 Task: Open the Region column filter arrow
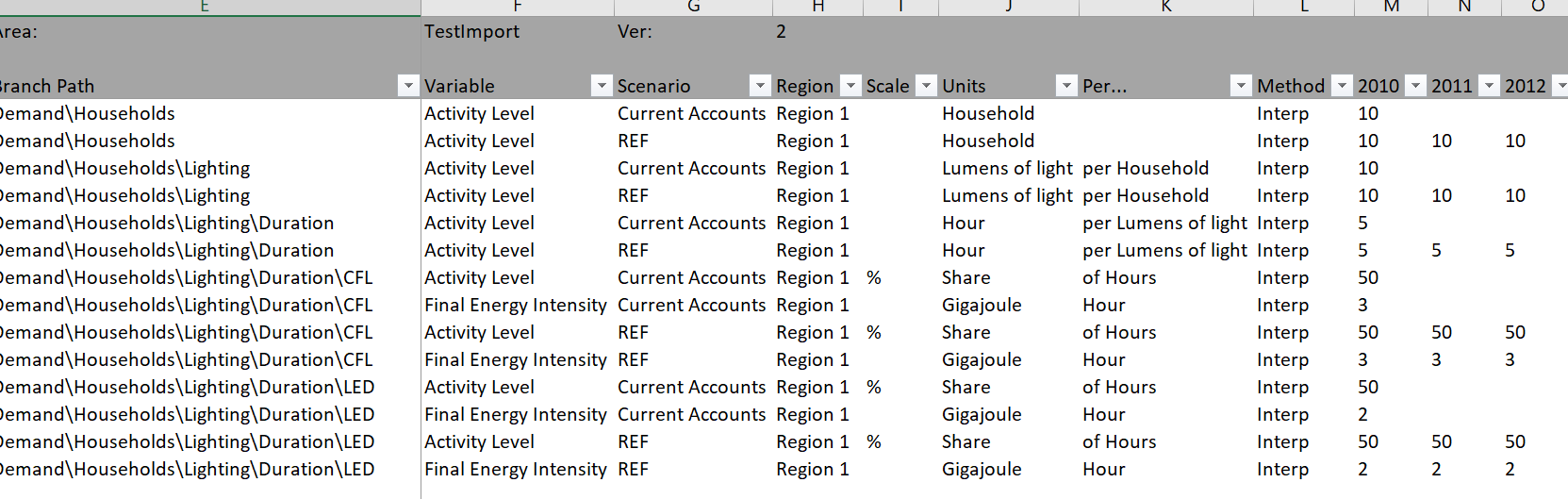pos(850,86)
